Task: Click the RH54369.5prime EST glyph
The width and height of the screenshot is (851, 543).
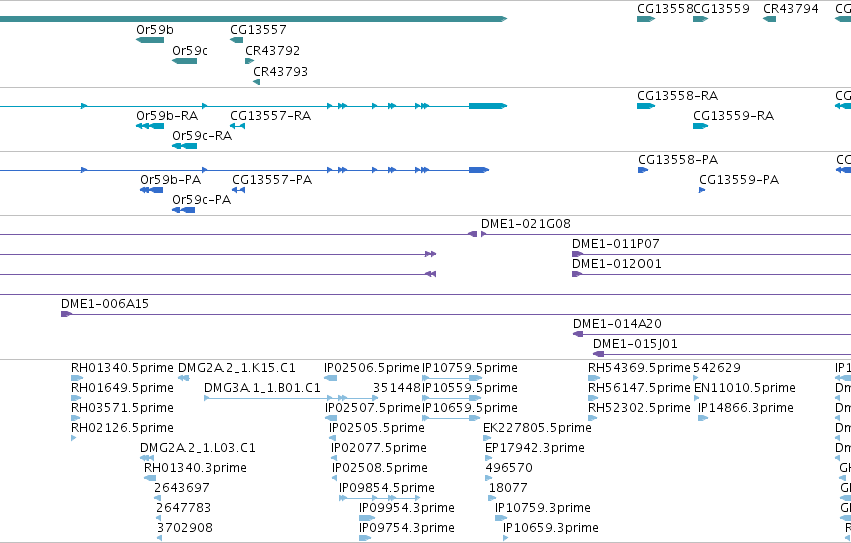Action: [594, 378]
